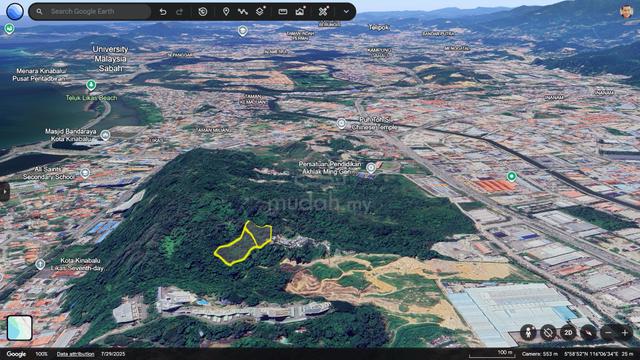
Task: Open the add image overlay tool
Action: 300,11
